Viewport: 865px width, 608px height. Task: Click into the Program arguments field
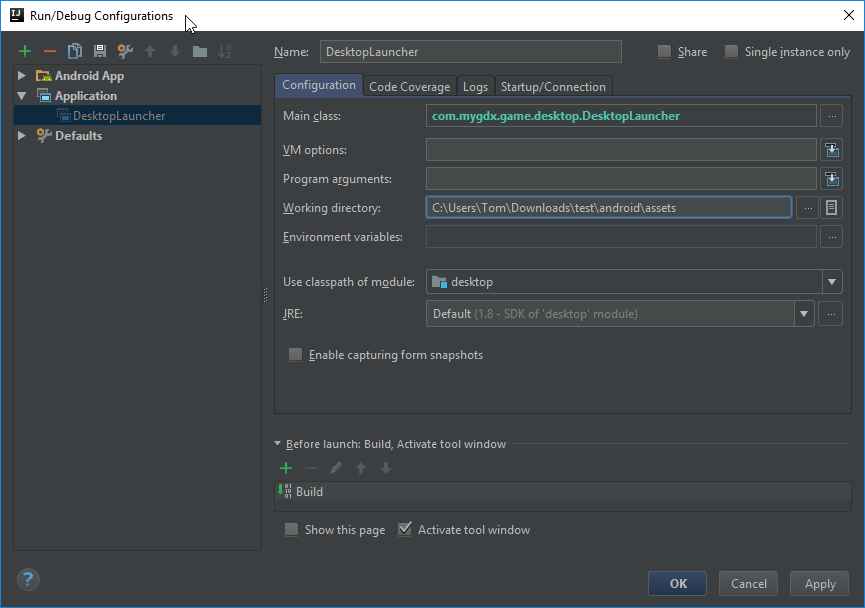(620, 179)
